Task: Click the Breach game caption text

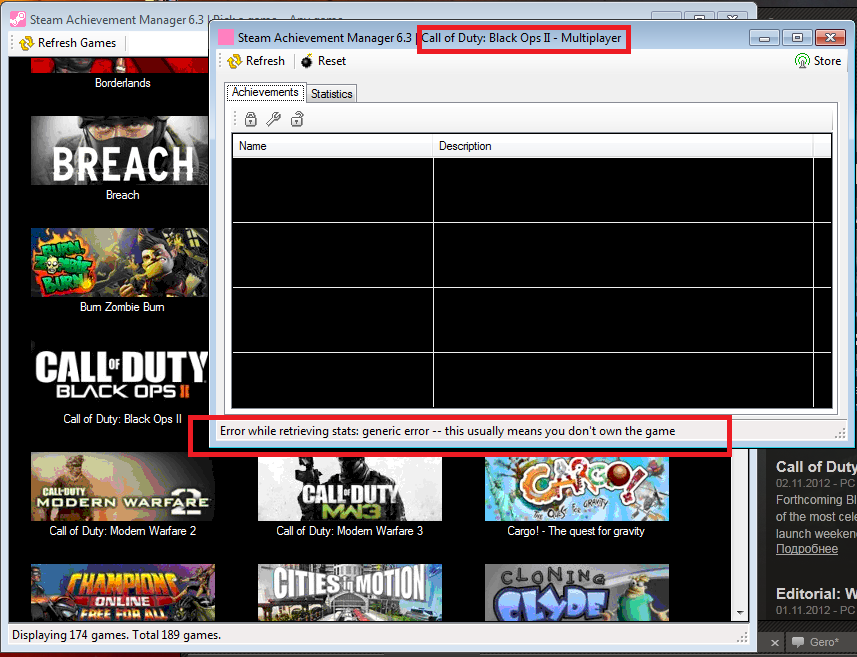Action: [x=122, y=195]
